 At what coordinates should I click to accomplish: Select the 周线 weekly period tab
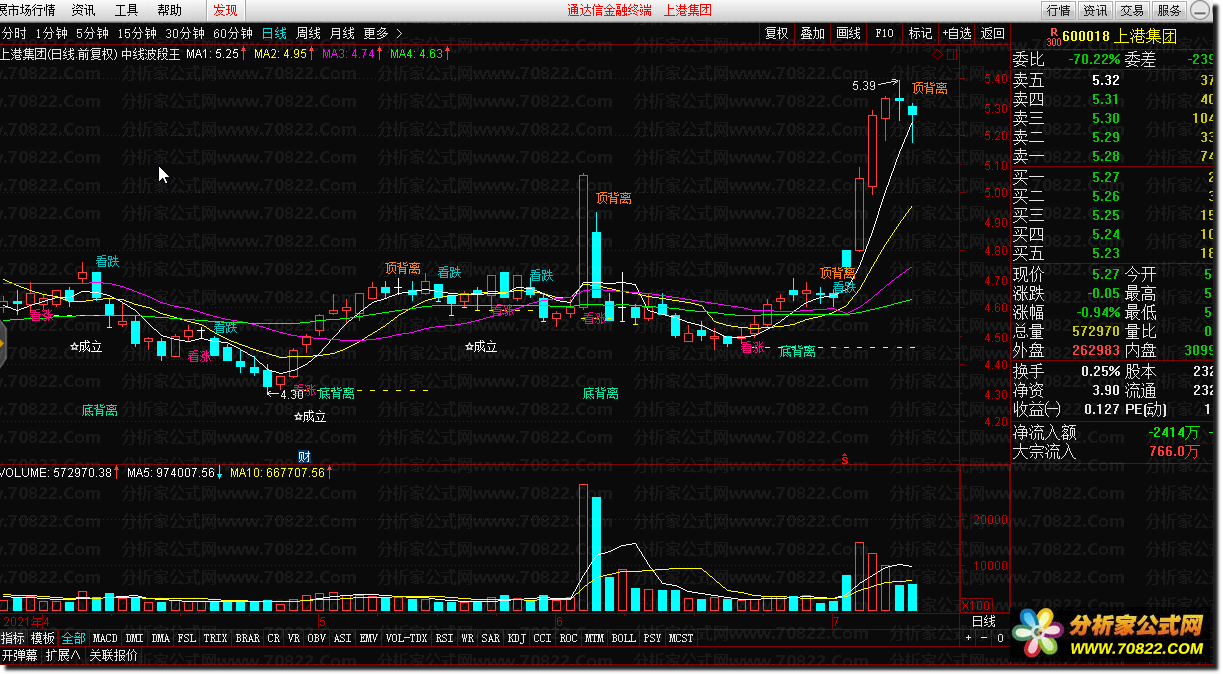[x=308, y=33]
